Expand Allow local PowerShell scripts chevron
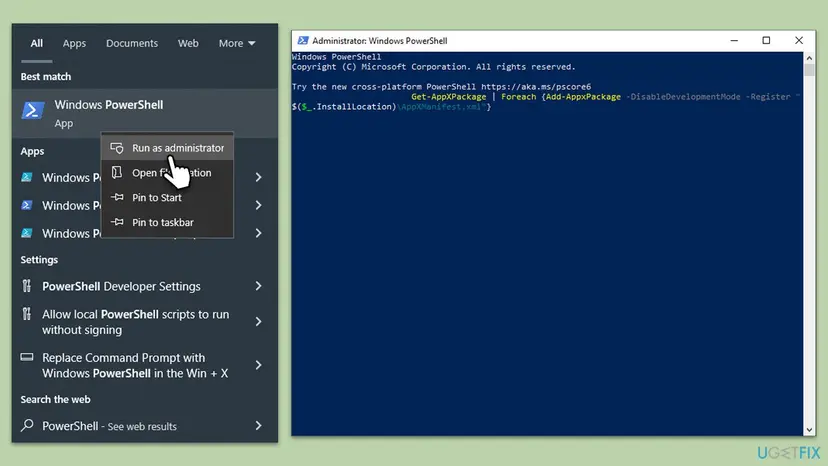 pyautogui.click(x=258, y=322)
